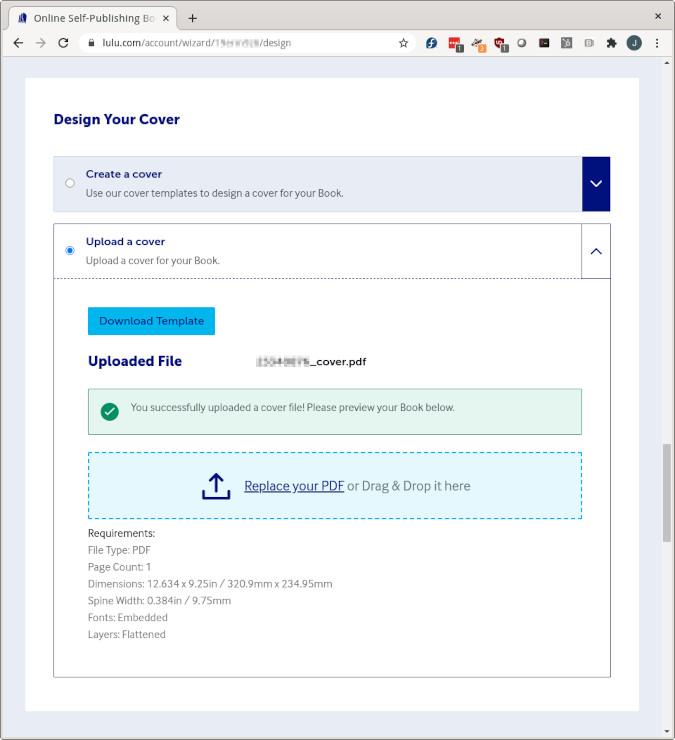Open the Chrome three-dot menu
Viewport: 675px width, 740px height.
[657, 43]
